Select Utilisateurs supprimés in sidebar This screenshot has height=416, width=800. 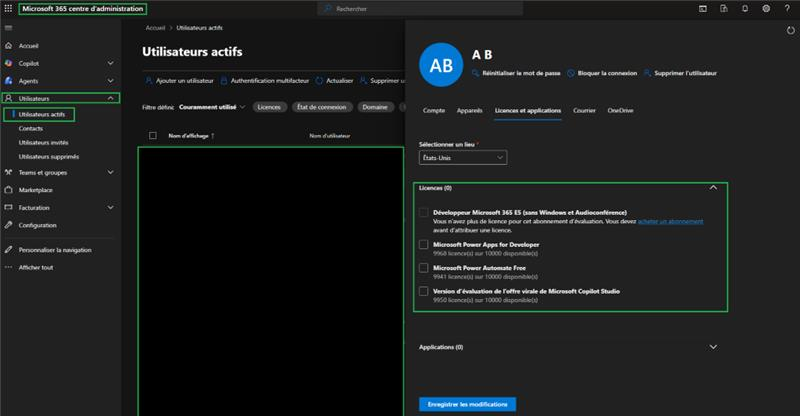49,157
